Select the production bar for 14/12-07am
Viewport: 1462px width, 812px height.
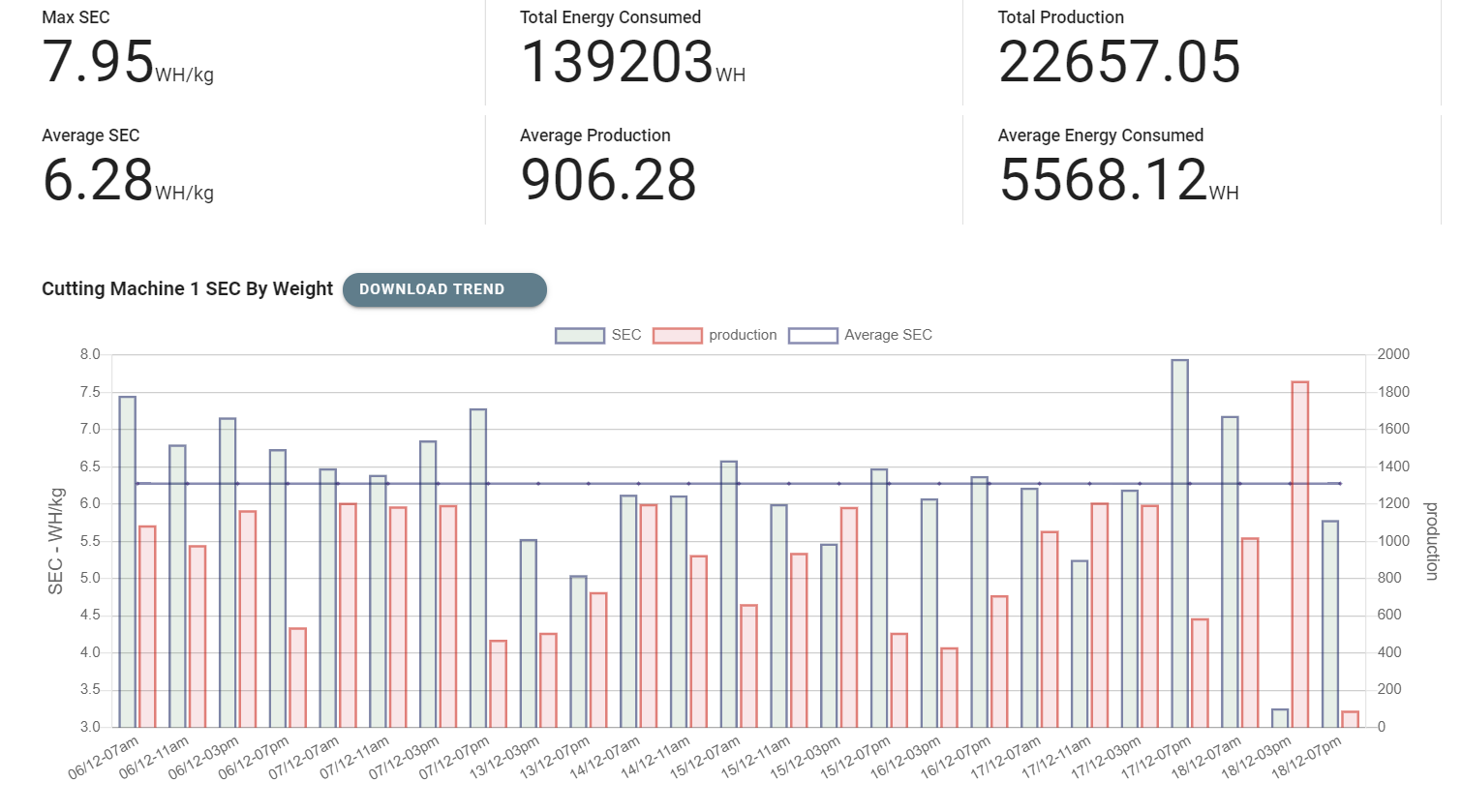[649, 617]
